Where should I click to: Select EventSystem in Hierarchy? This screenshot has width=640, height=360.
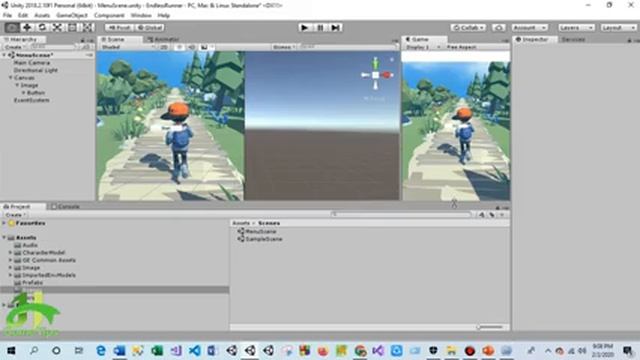tap(31, 100)
